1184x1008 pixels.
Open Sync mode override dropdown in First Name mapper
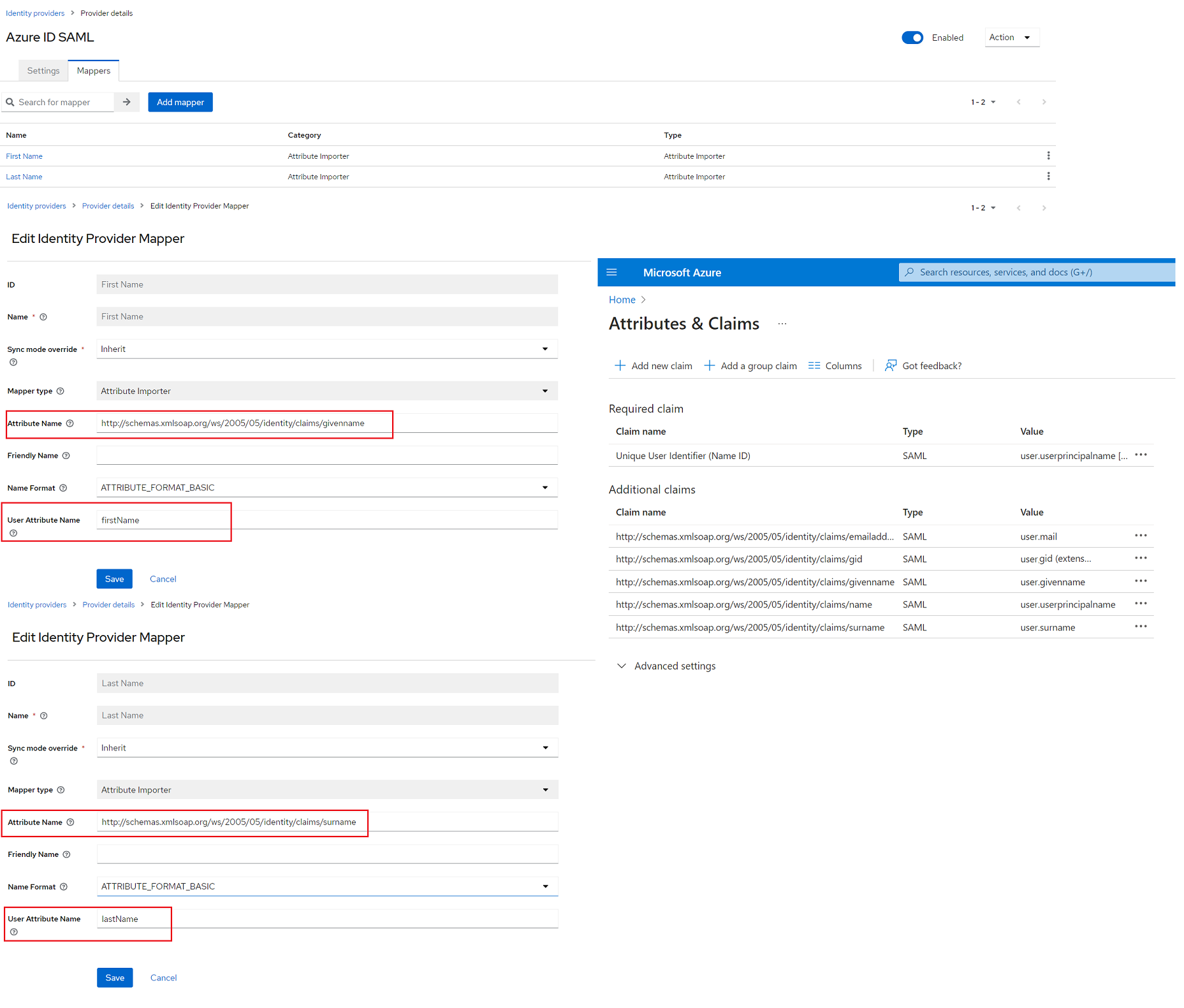(x=327, y=349)
